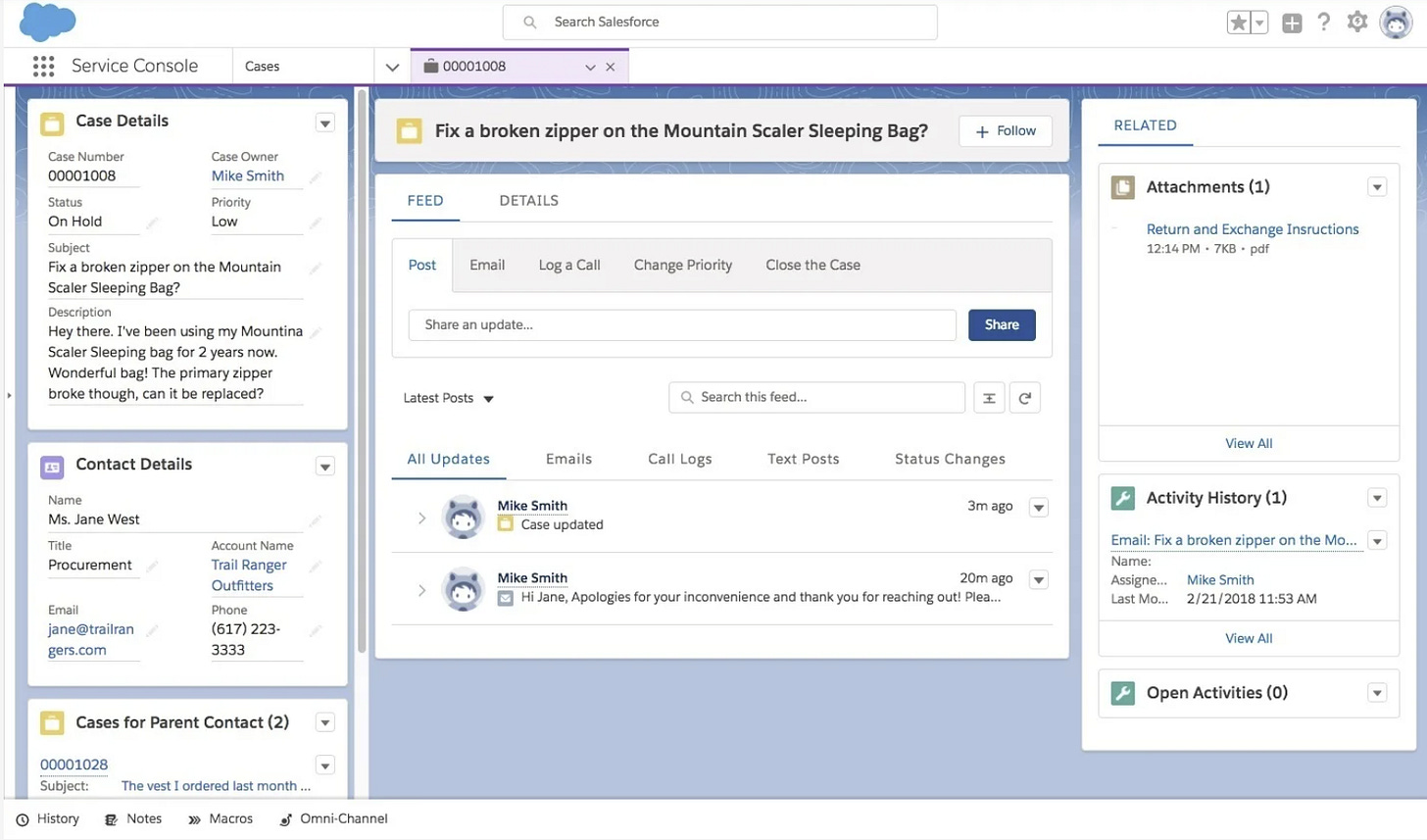Open the Open Activities panel menu
The height and width of the screenshot is (840, 1427).
point(1377,693)
